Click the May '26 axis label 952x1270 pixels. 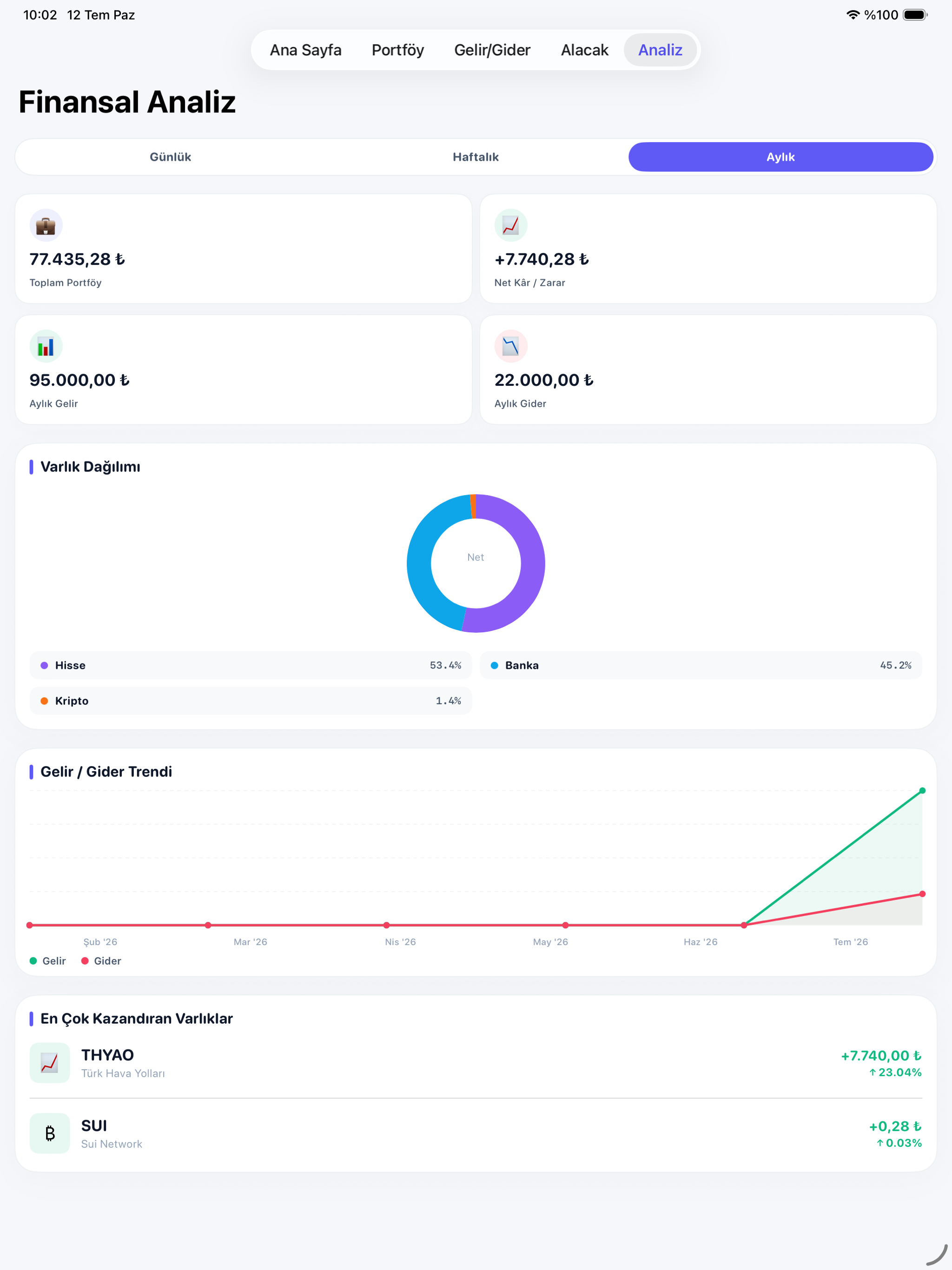(x=550, y=942)
